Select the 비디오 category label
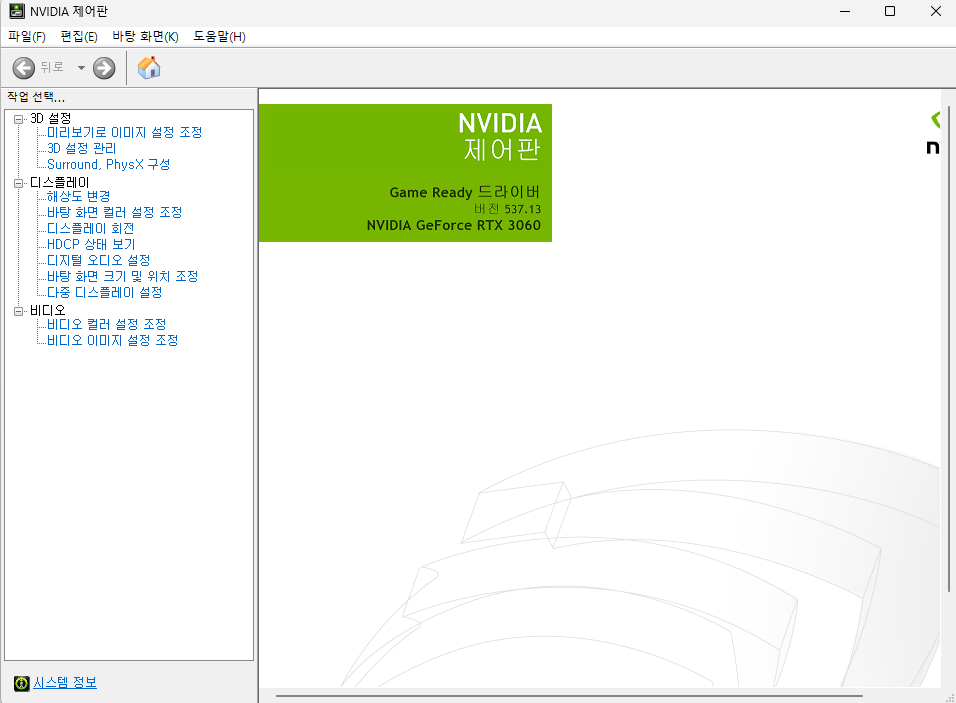 [48, 310]
